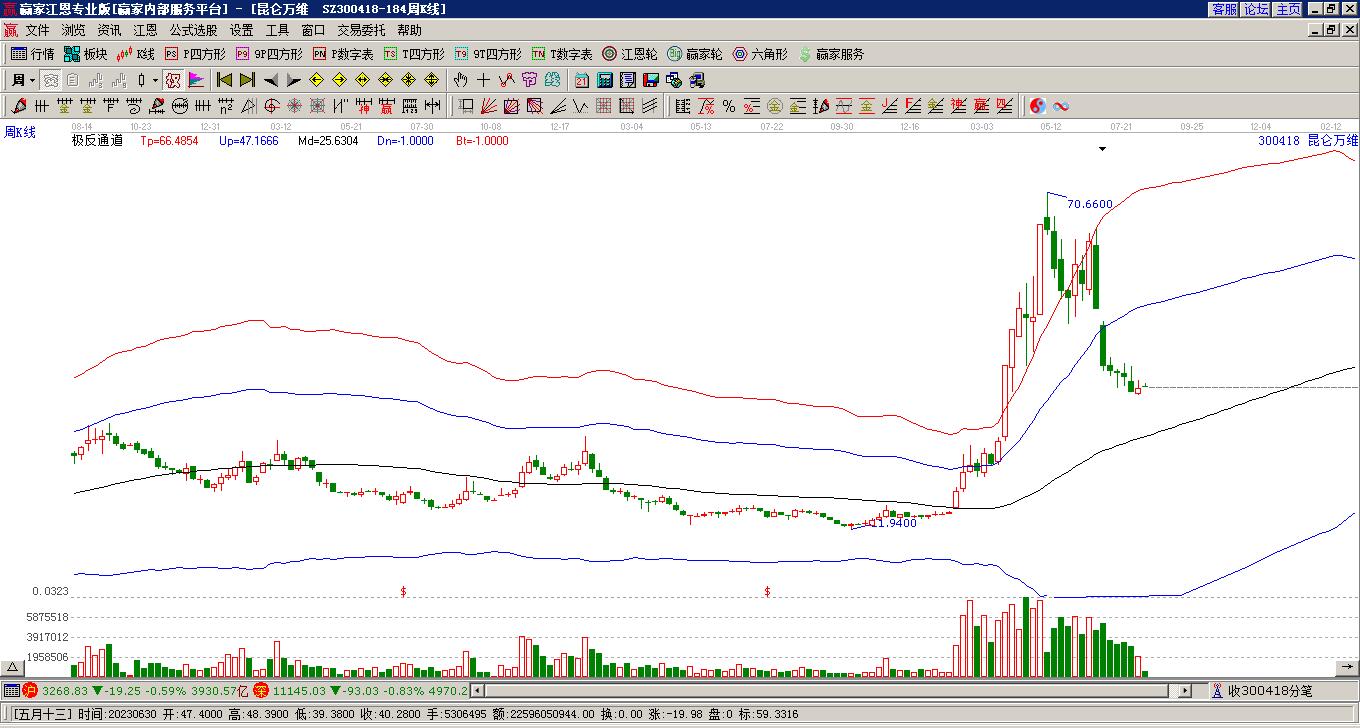Click the Md=25.6304 indicator value

coord(328,141)
